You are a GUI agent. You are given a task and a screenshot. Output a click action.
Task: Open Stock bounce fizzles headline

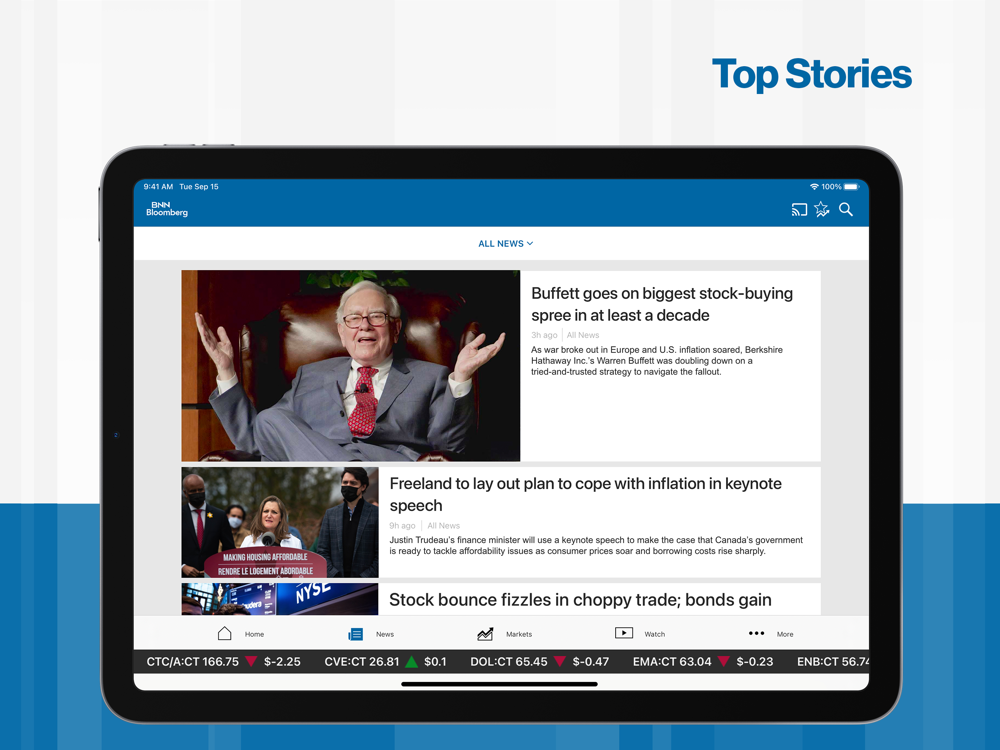point(580,599)
